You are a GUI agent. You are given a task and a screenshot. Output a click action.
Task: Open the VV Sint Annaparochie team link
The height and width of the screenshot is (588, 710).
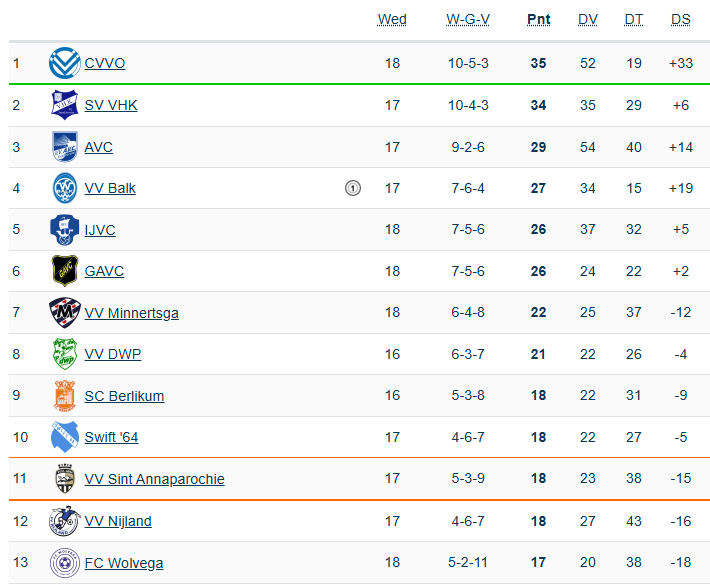[x=154, y=479]
